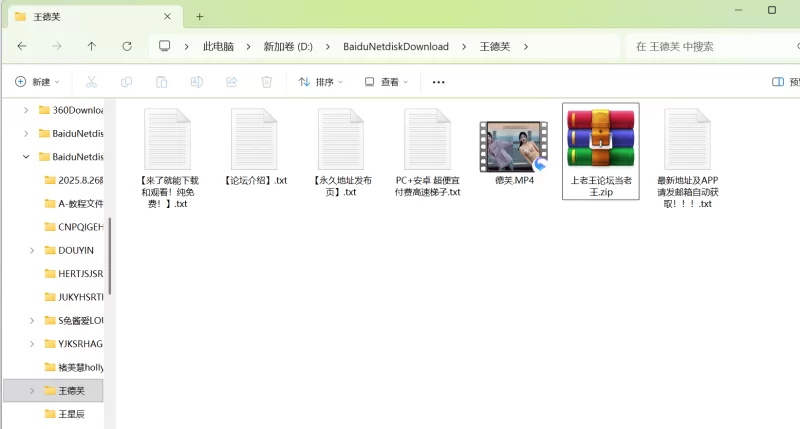The image size is (800, 429).
Task: Open the 查看 view dropdown
Action: coord(386,82)
